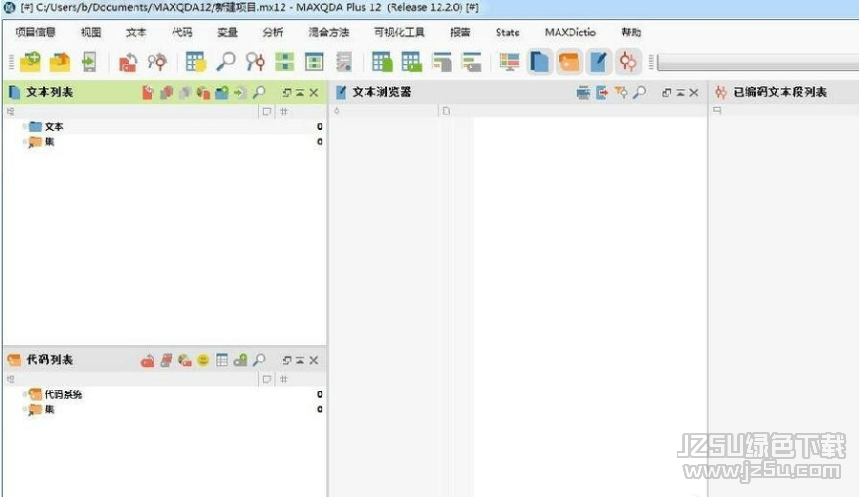The image size is (859, 497).
Task: Click orange-green documents icon in 文本列表 header
Action: [x=203, y=93]
